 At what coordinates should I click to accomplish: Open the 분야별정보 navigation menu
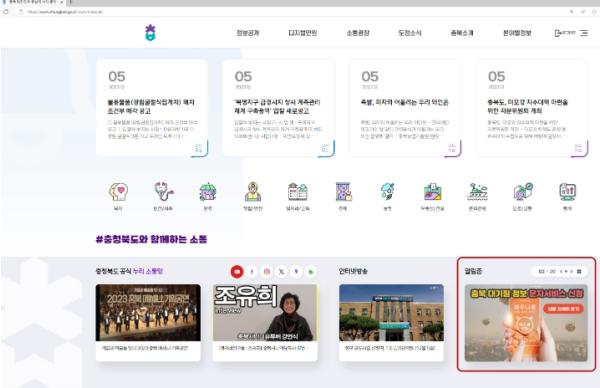click(x=517, y=33)
